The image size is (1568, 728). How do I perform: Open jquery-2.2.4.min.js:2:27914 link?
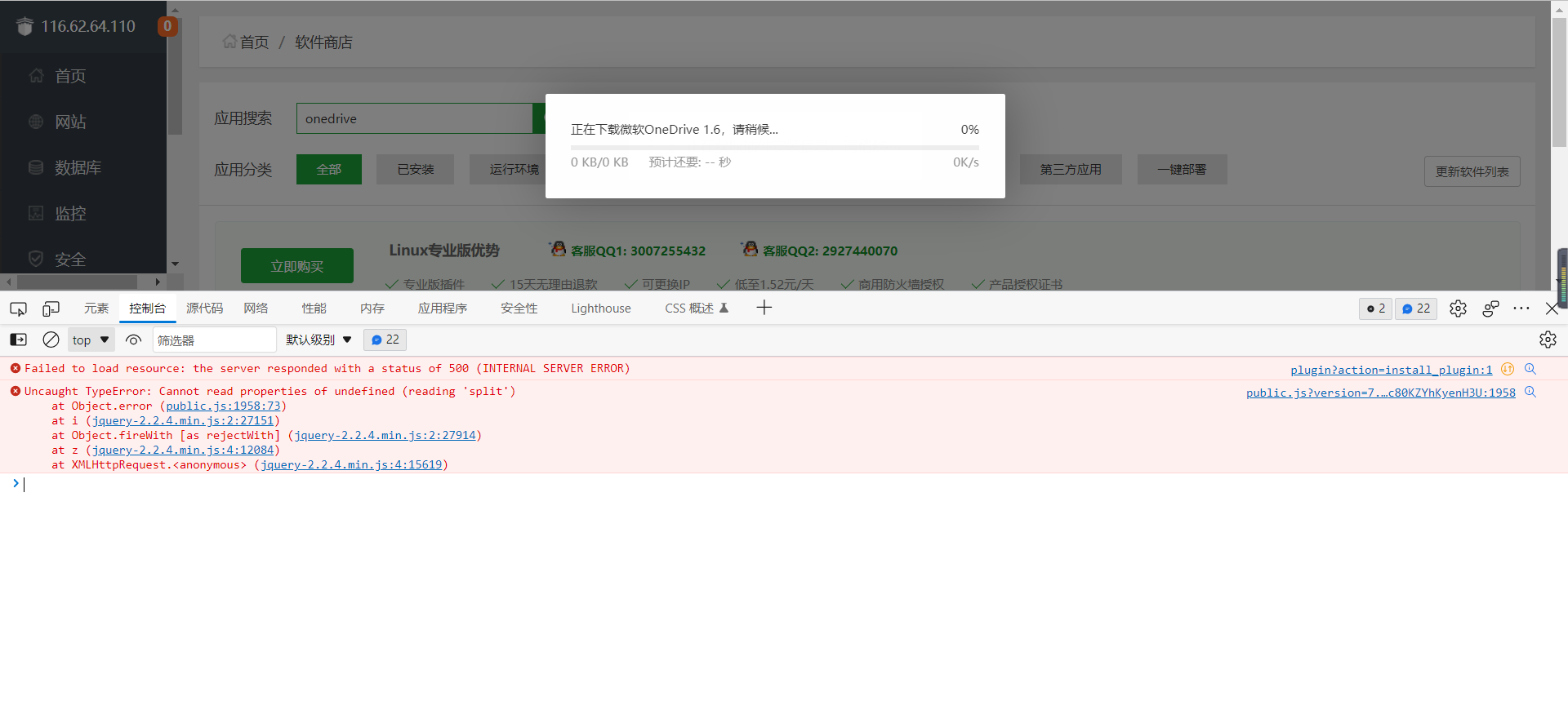[x=385, y=435]
